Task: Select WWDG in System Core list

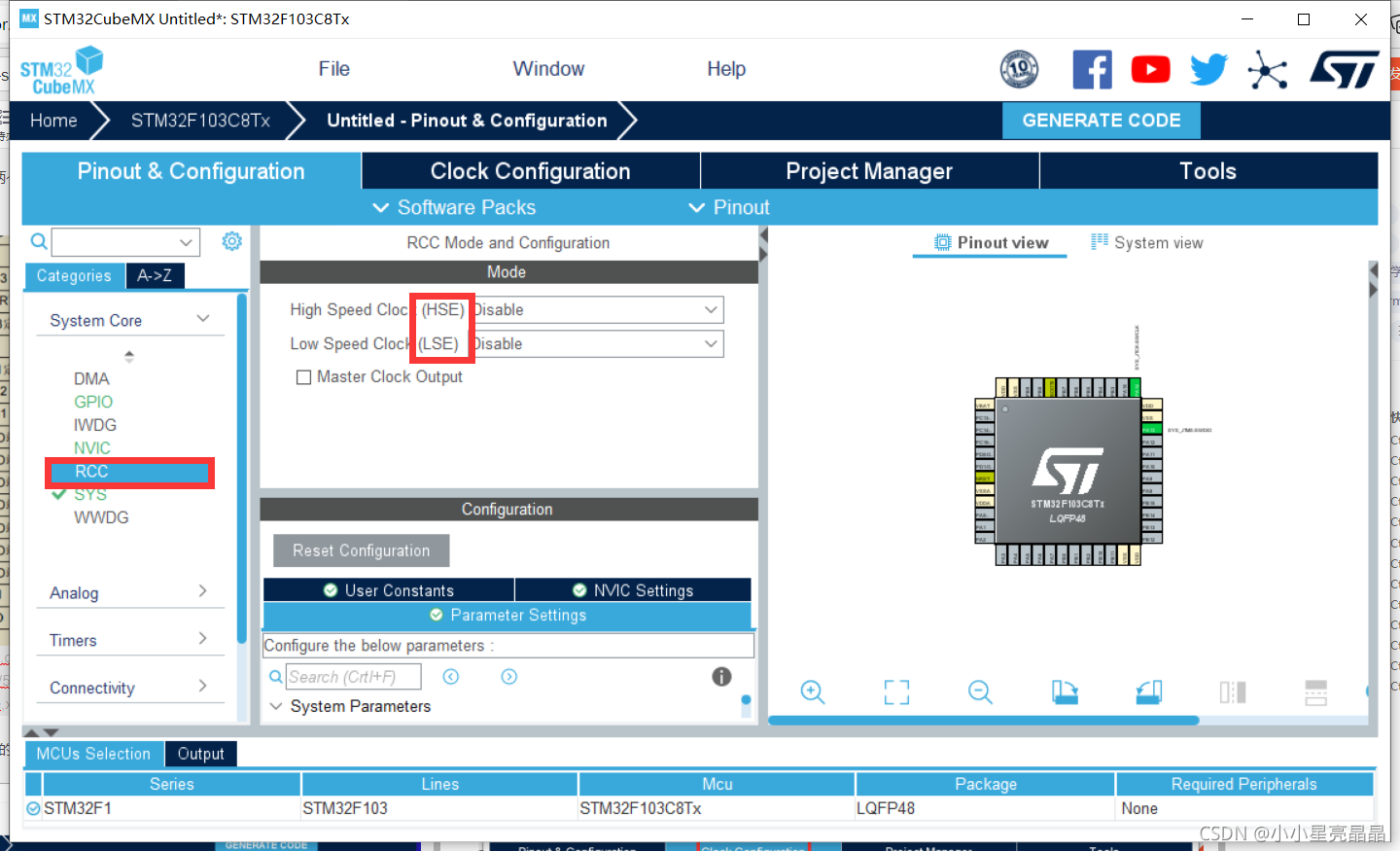Action: click(101, 517)
